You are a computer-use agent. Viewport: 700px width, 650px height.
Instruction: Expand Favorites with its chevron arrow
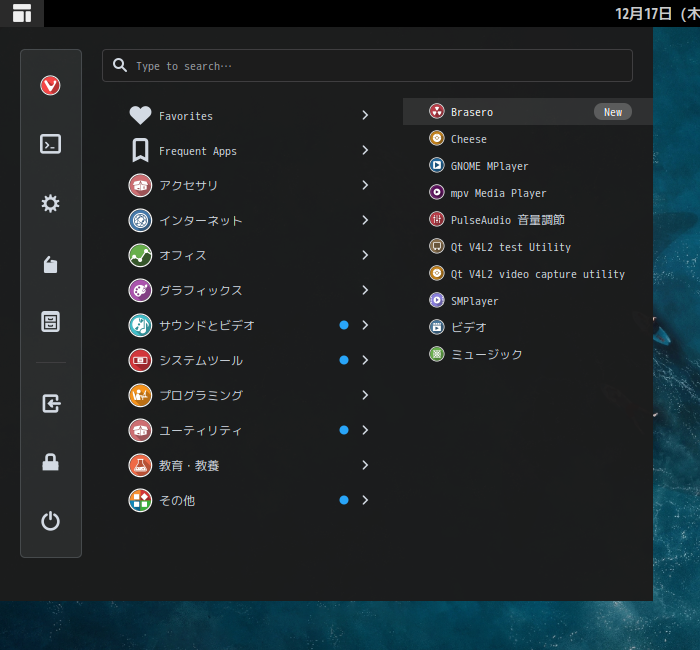pyautogui.click(x=365, y=115)
